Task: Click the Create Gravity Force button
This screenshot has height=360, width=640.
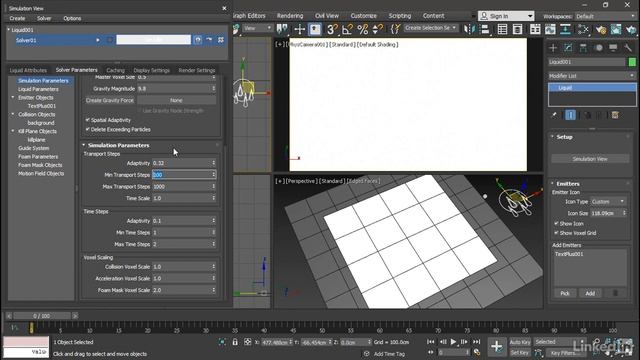Action: tap(110, 100)
